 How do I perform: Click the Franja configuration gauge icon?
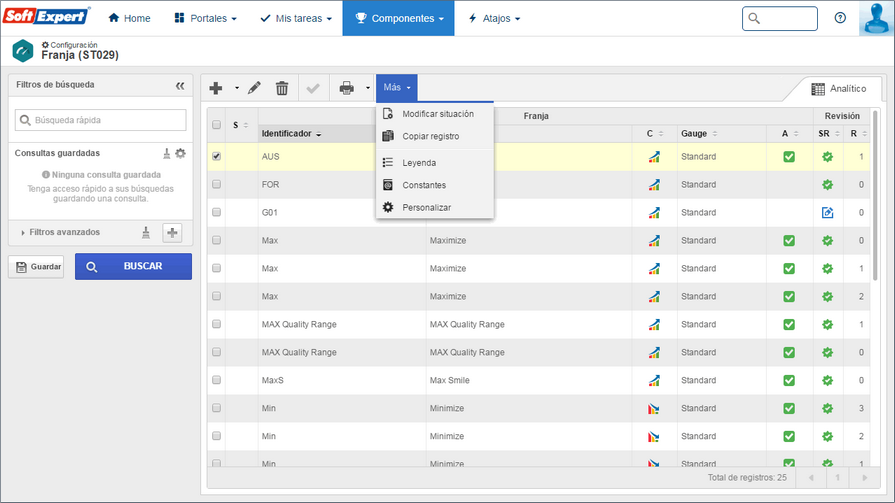(x=23, y=51)
